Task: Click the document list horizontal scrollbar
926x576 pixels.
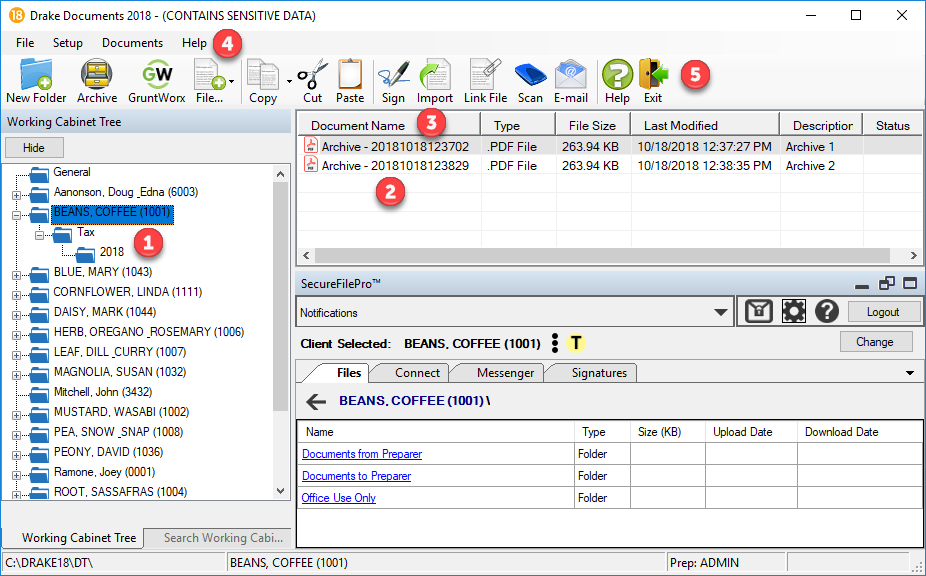Action: pos(602,255)
